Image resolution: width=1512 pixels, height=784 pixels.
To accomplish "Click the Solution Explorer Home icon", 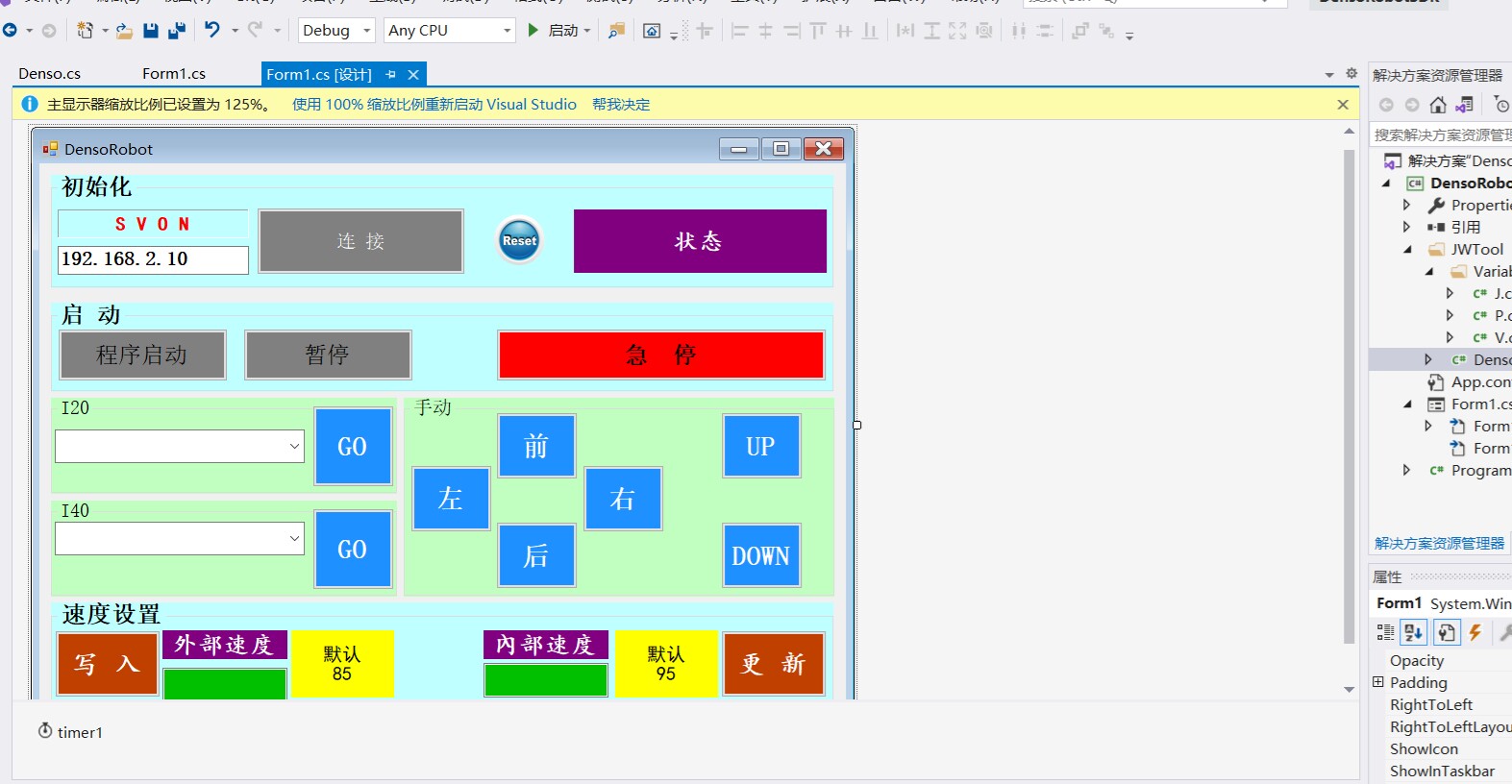I will click(1438, 105).
